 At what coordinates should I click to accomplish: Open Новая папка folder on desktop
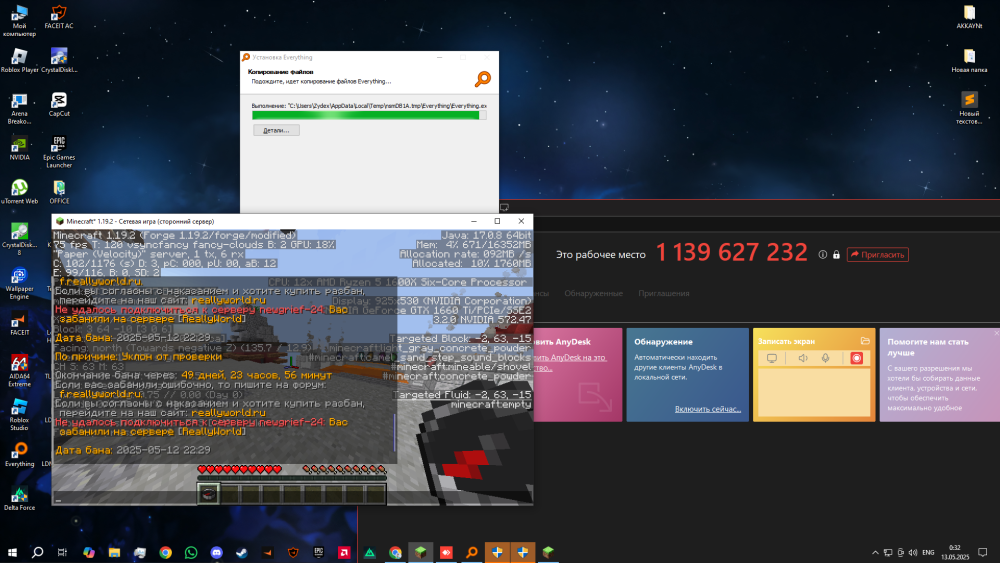969,61
